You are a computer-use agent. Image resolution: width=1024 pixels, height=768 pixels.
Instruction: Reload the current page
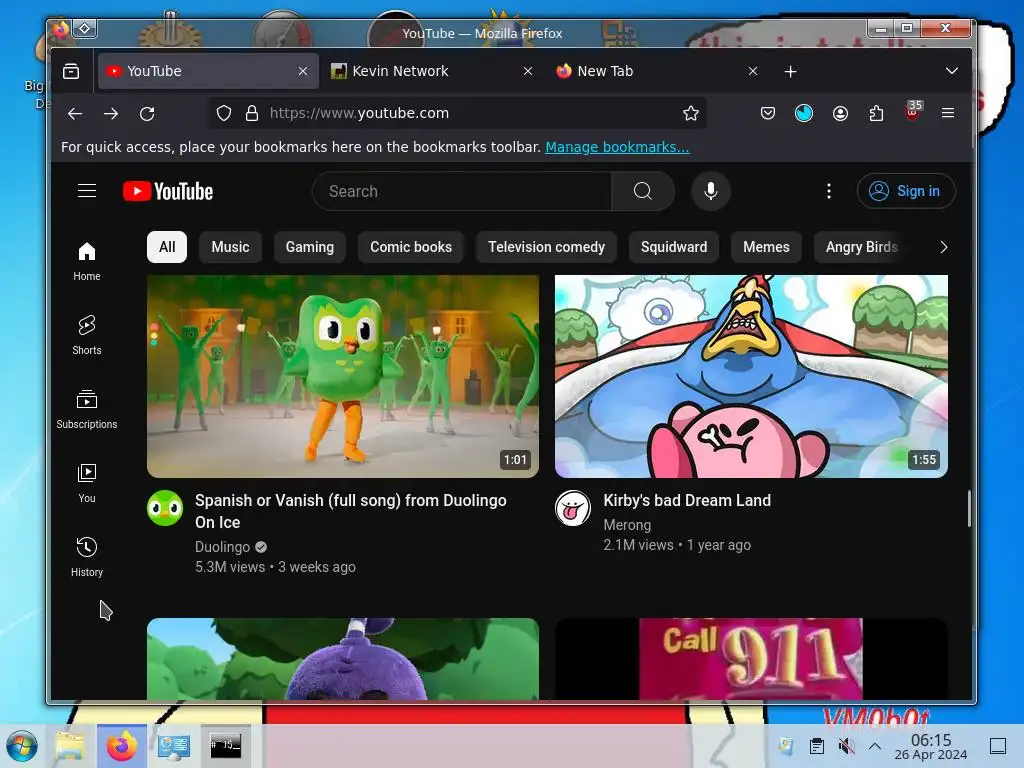(147, 114)
